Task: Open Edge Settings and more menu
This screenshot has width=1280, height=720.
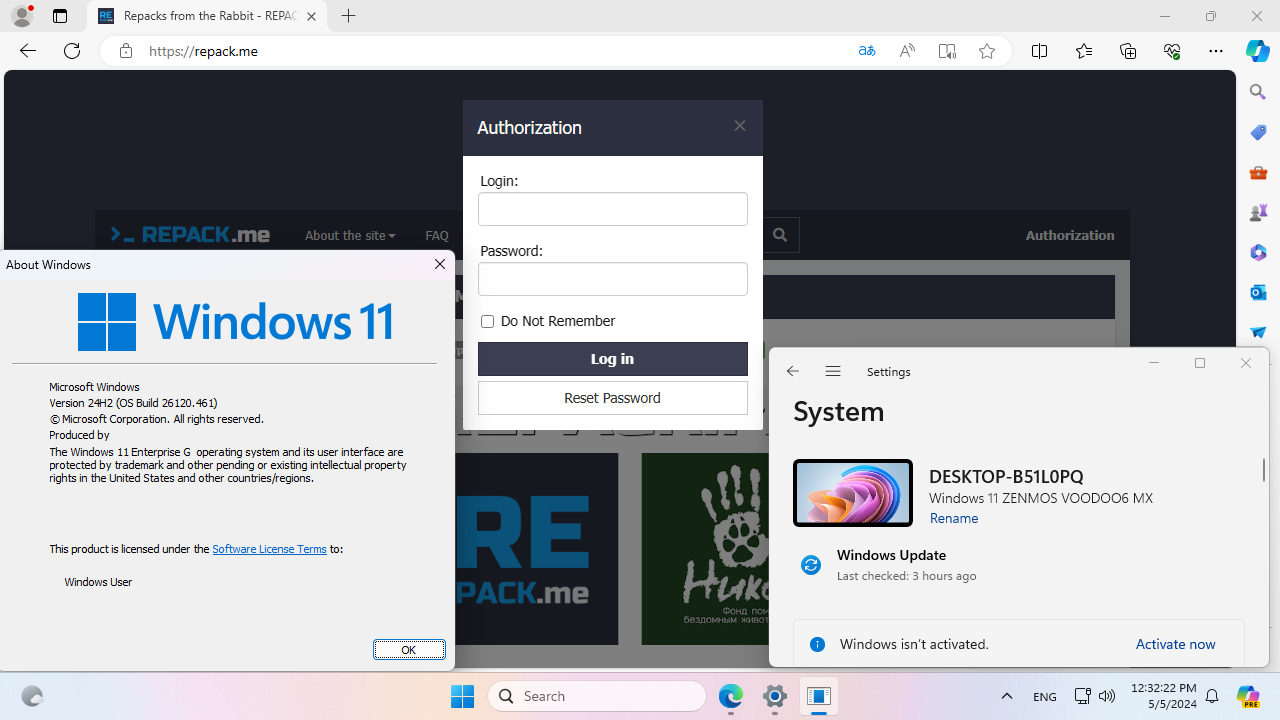Action: coord(1216,51)
